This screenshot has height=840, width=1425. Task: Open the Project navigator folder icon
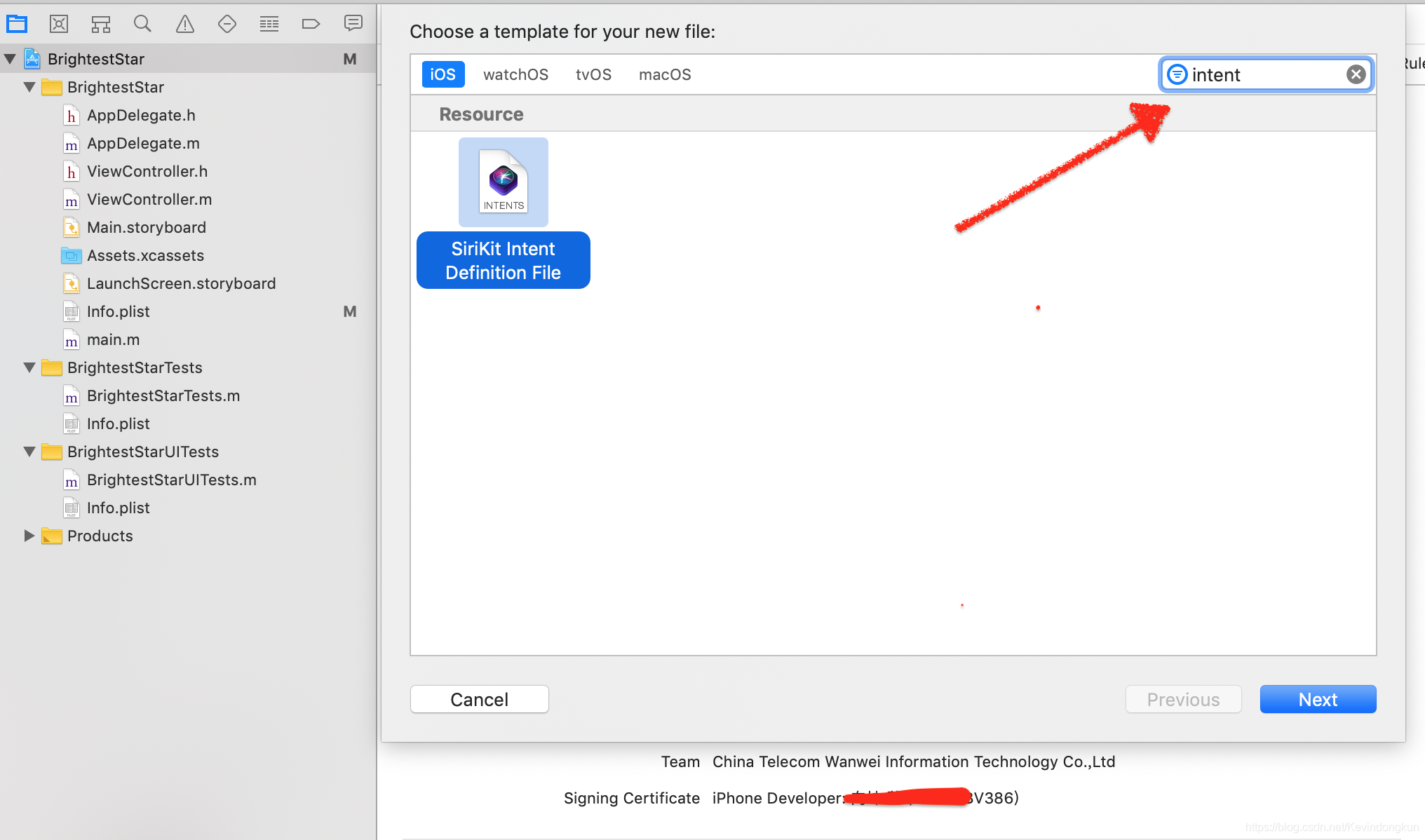(17, 25)
